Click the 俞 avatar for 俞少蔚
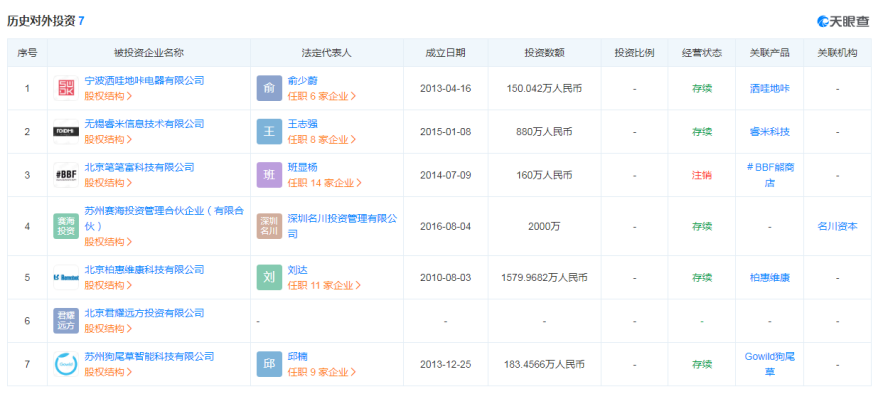Image resolution: width=883 pixels, height=399 pixels. tap(269, 88)
